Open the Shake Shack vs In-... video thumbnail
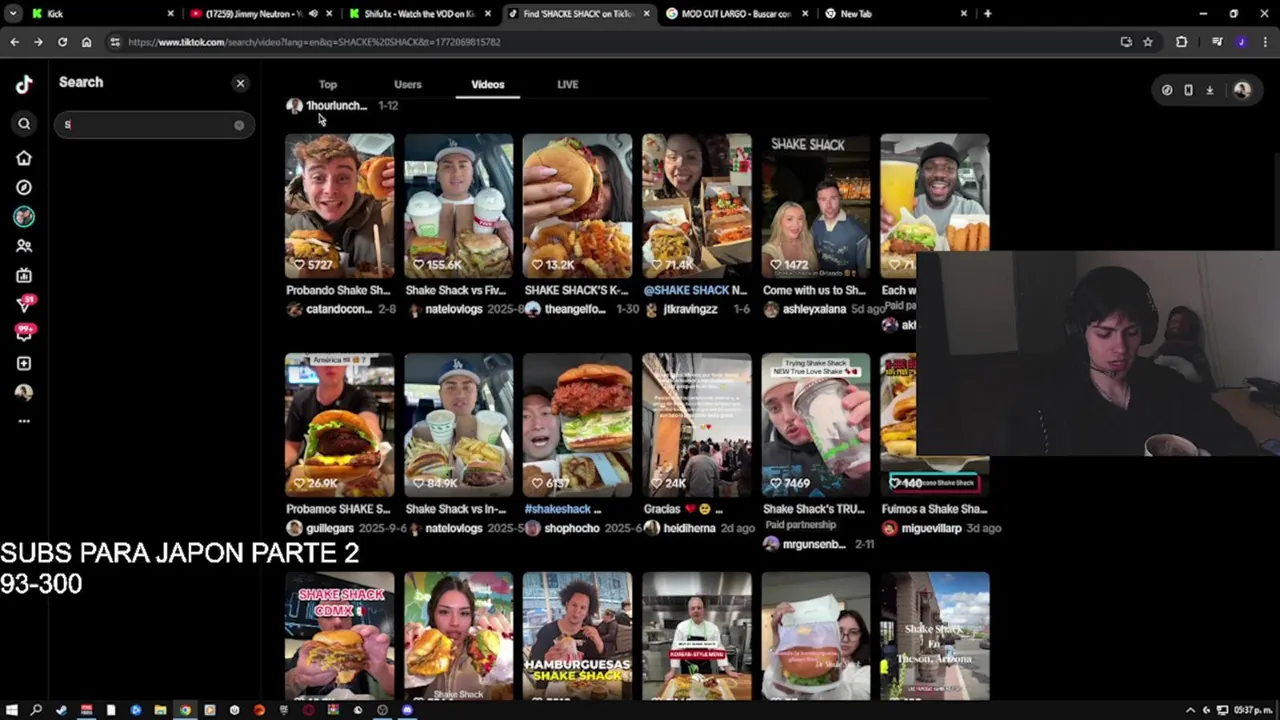 [458, 425]
